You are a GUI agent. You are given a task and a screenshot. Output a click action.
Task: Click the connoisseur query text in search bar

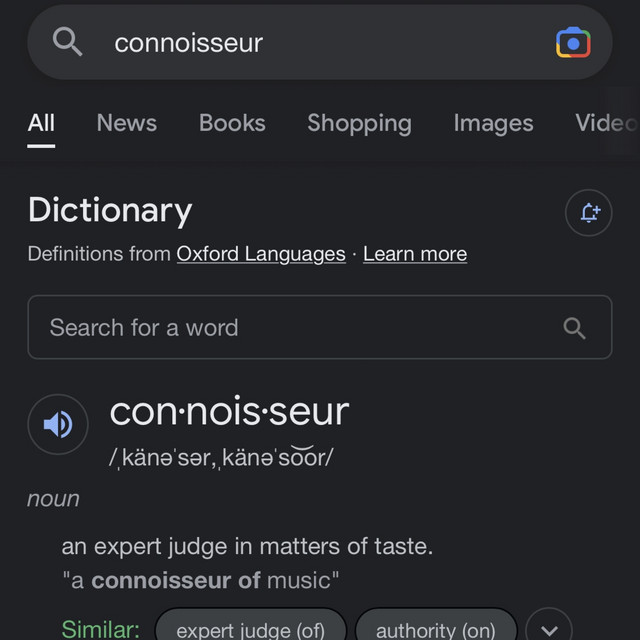tap(189, 43)
